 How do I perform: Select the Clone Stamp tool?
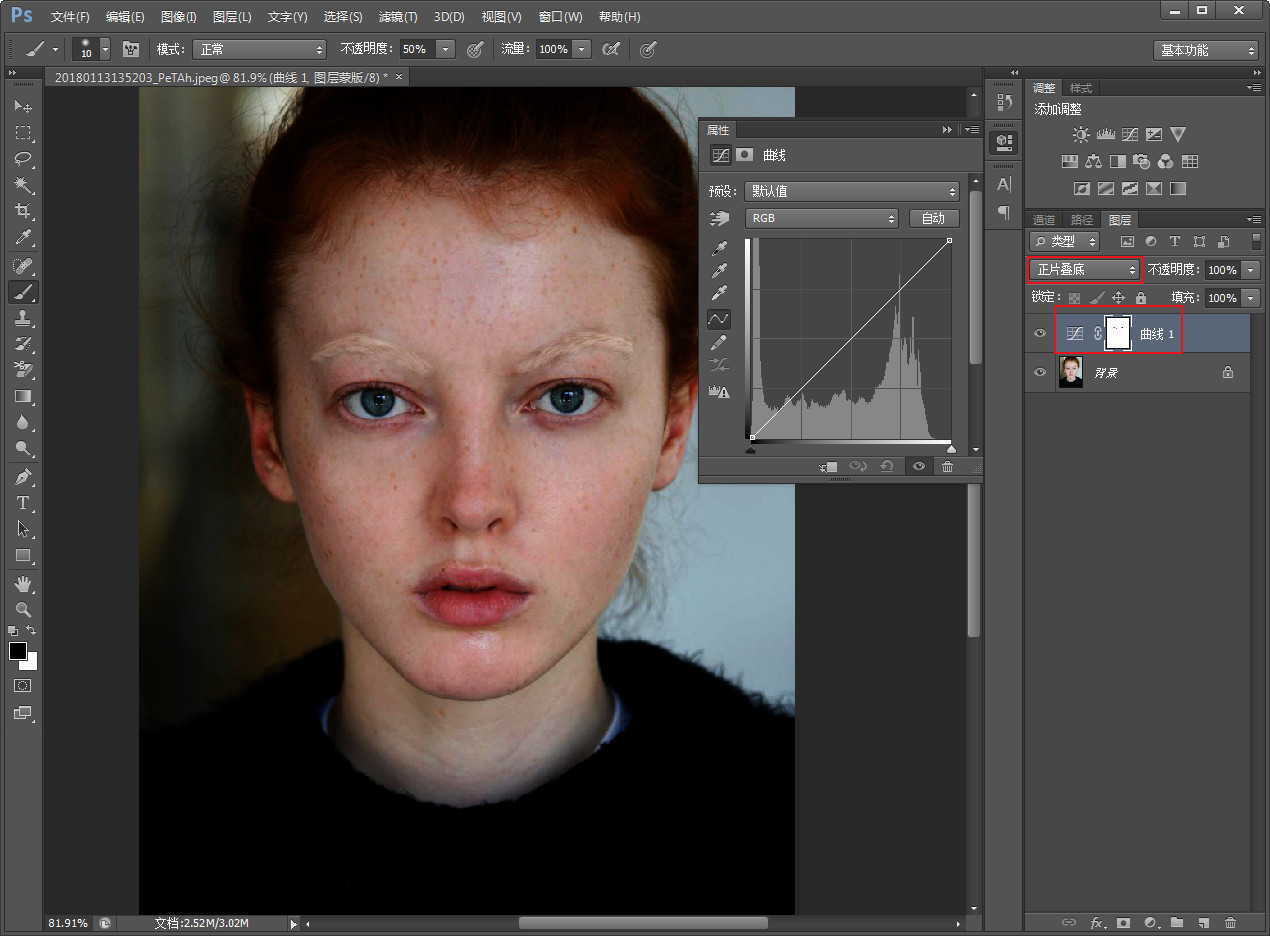click(x=23, y=318)
